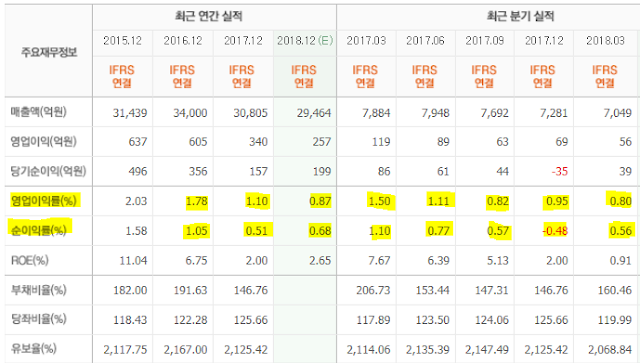Screen dimensions: 640x363
Task: Click the revenue value 34,000
Action: [190, 113]
